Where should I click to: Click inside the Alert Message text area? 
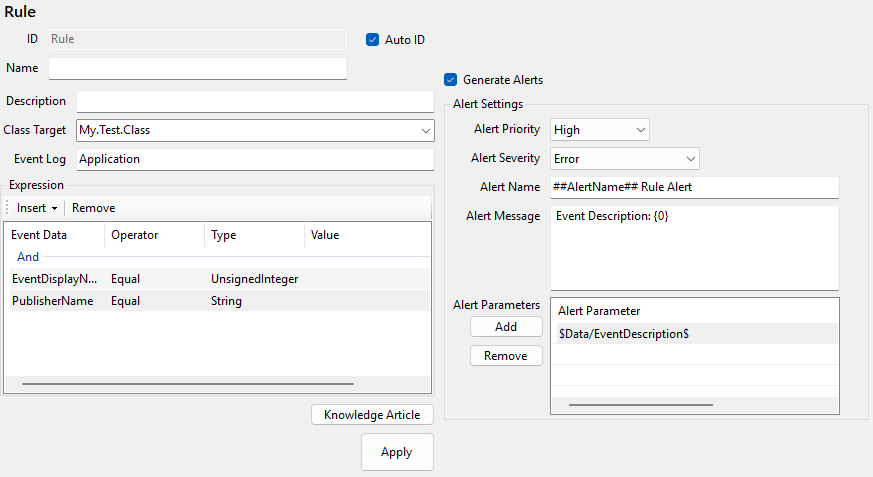pos(694,250)
